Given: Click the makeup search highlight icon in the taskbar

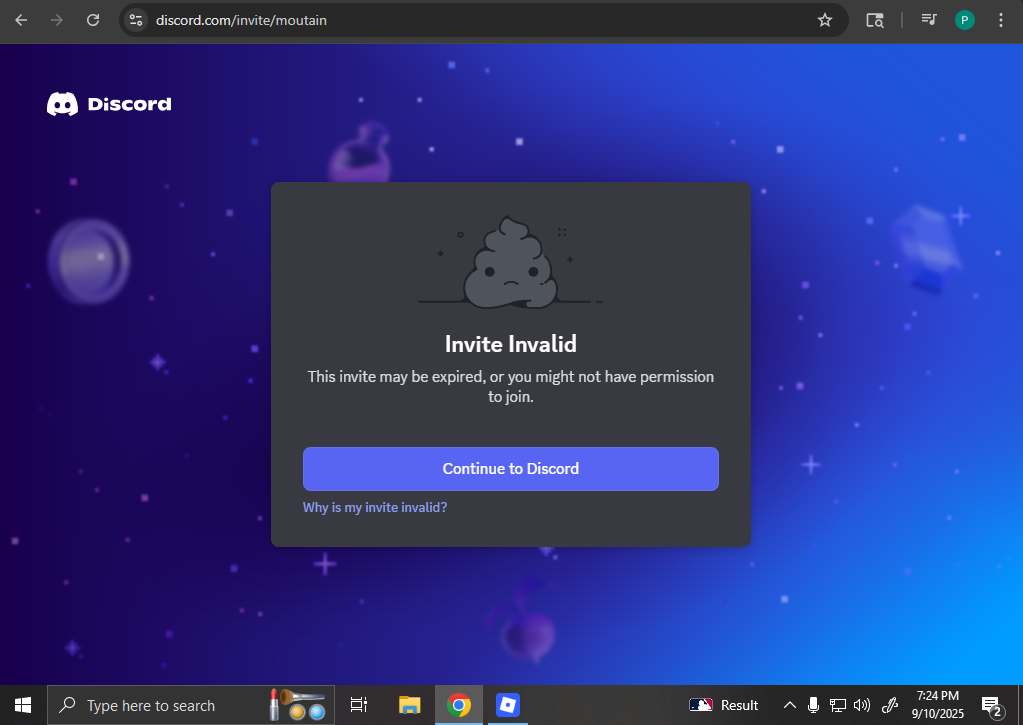Looking at the screenshot, I should pos(298,705).
